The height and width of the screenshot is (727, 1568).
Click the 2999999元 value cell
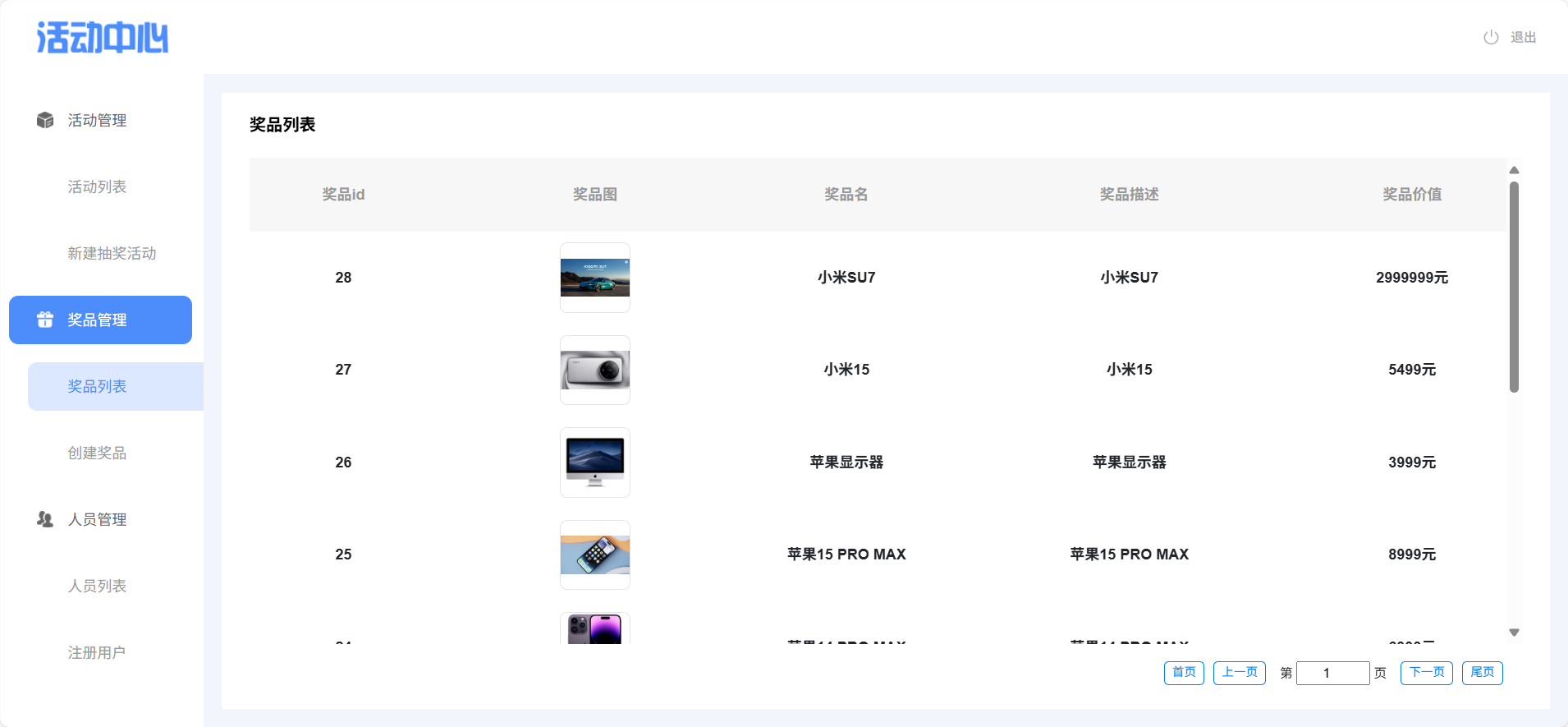tap(1412, 278)
